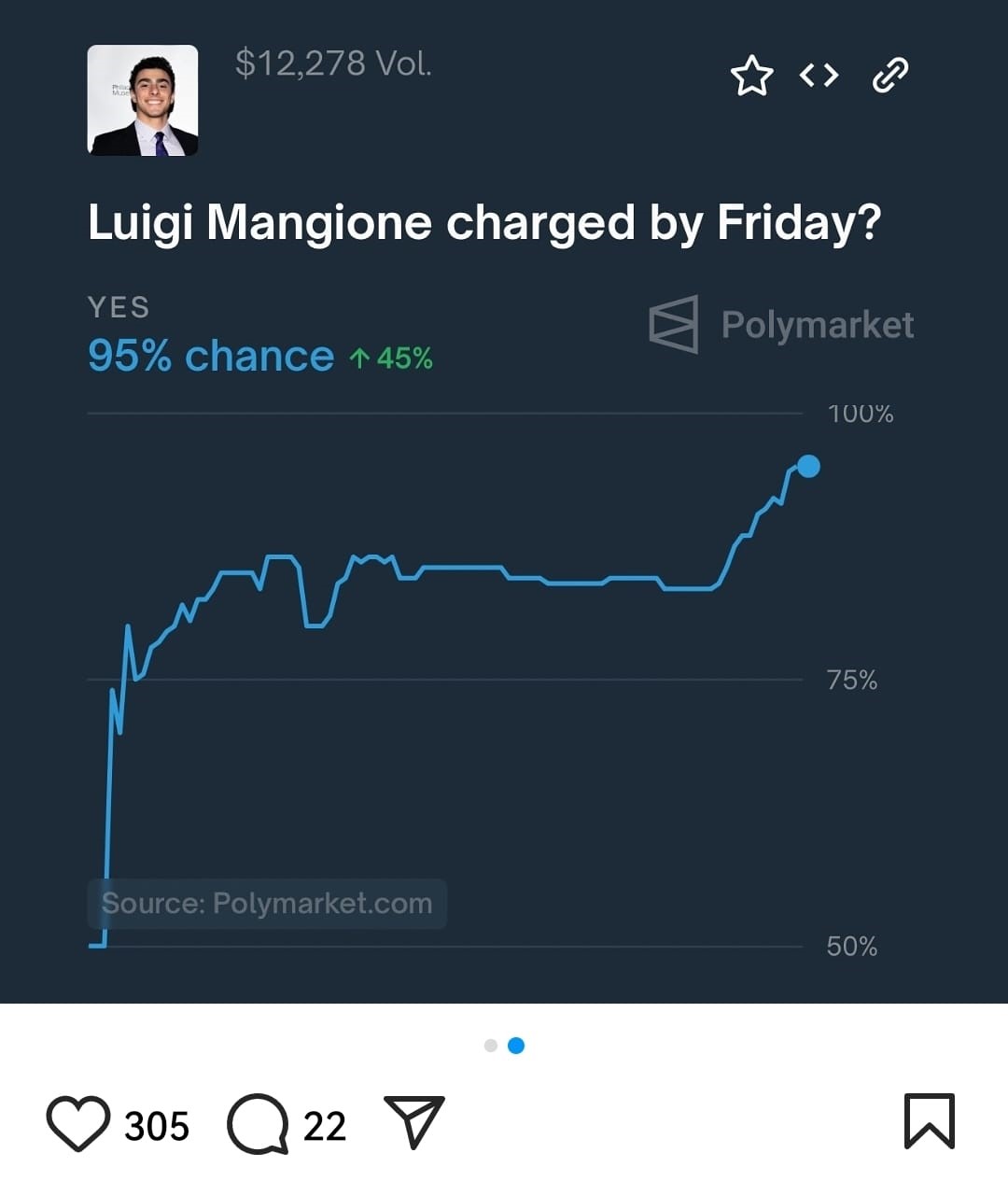Go to first carousel slide dot
This screenshot has height=1181, width=1008.
click(x=491, y=1046)
